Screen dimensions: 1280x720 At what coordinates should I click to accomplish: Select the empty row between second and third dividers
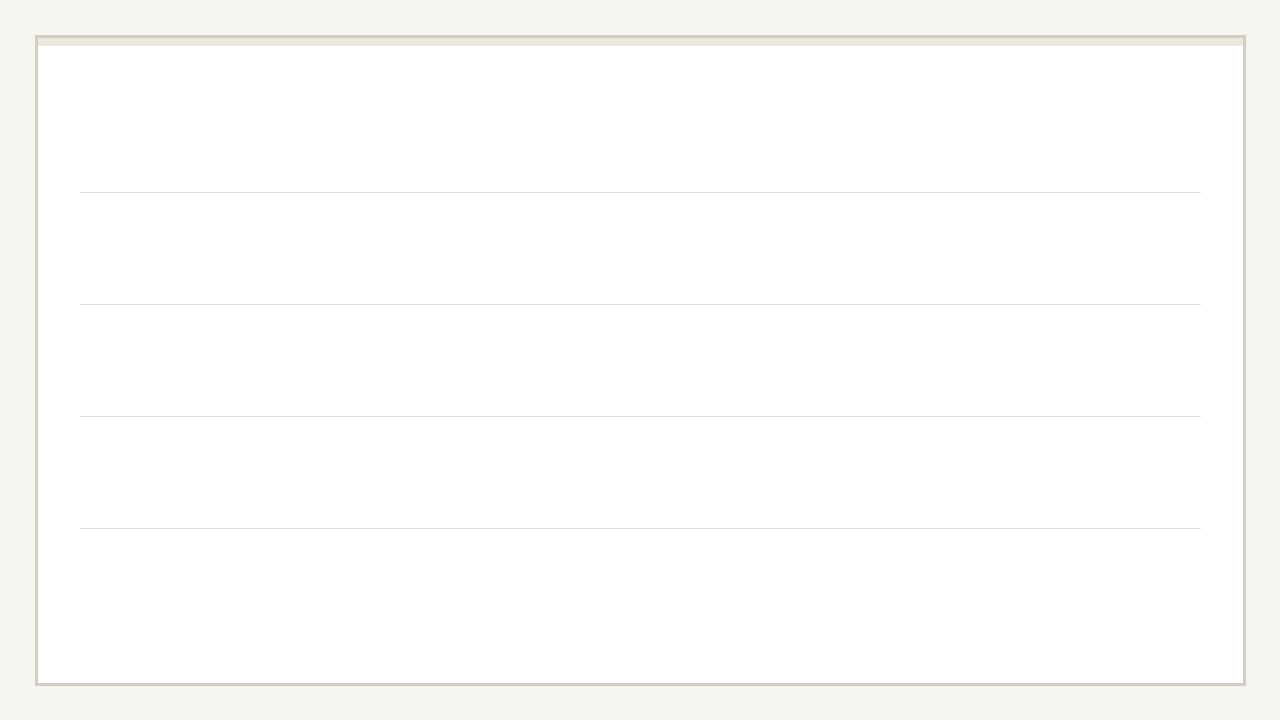tap(640, 360)
